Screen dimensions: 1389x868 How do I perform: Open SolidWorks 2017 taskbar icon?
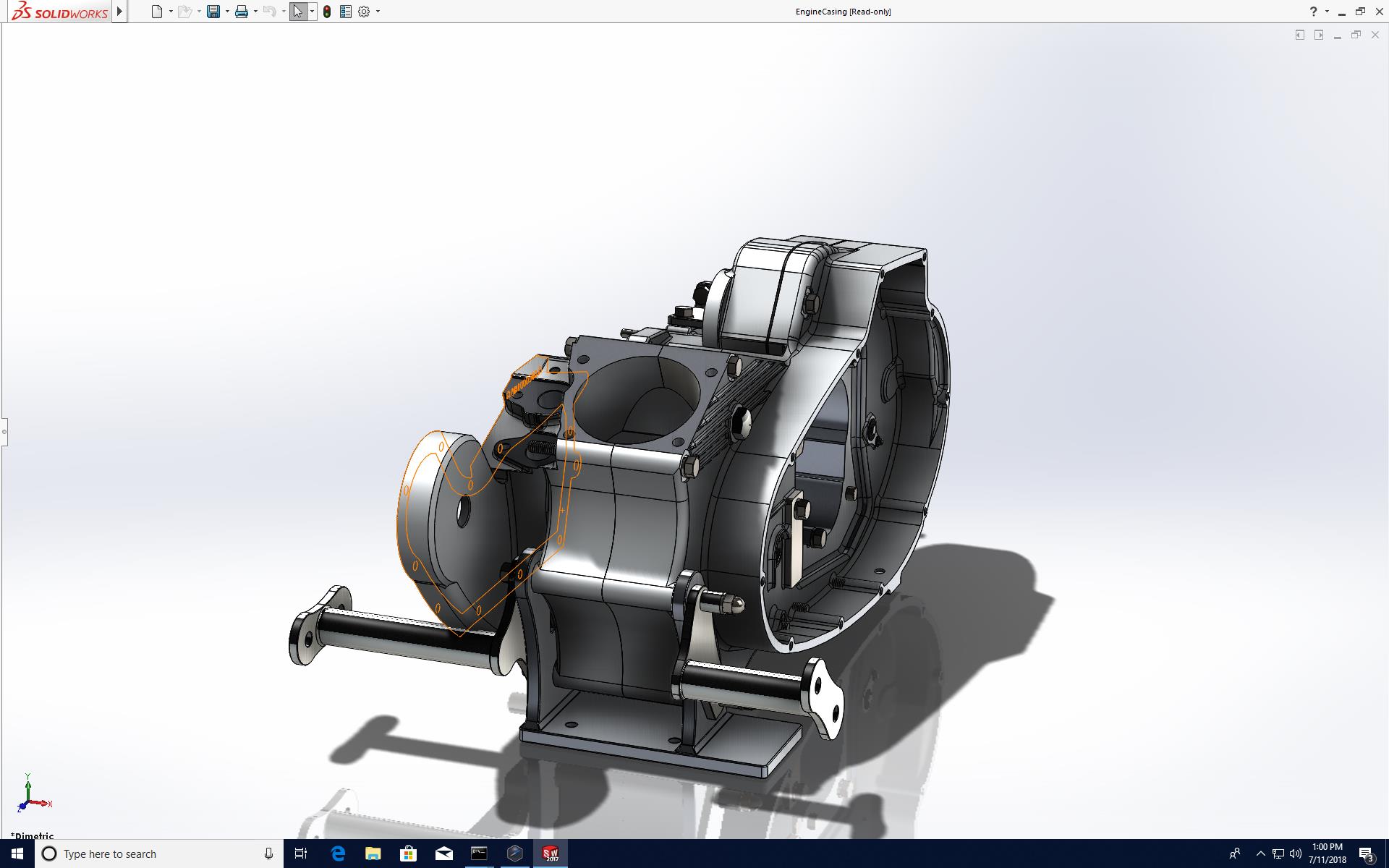point(551,854)
